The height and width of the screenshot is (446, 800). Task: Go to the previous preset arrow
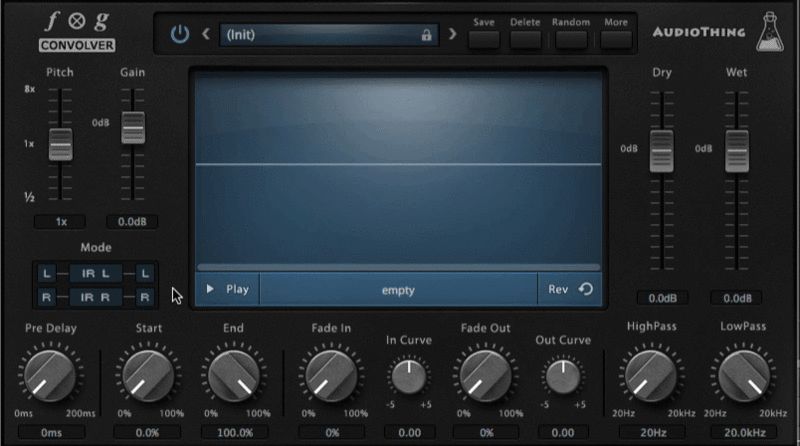pos(206,34)
